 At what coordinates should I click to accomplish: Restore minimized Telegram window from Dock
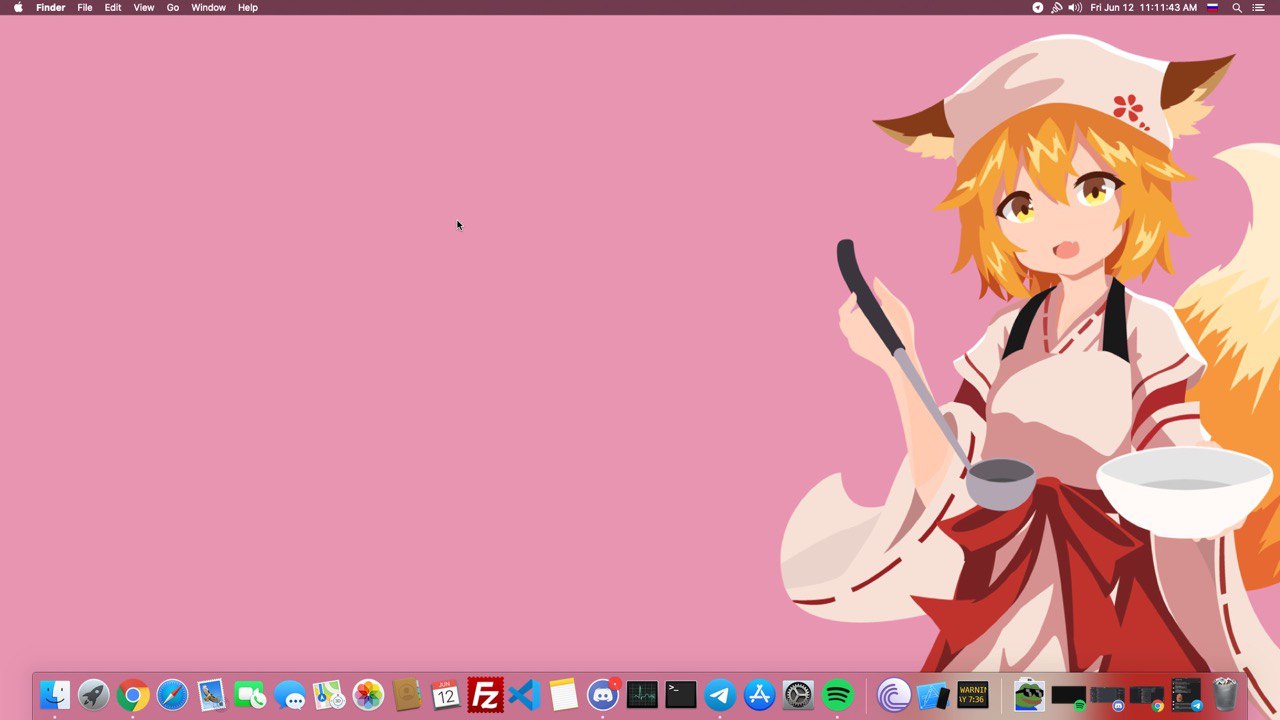point(1186,694)
